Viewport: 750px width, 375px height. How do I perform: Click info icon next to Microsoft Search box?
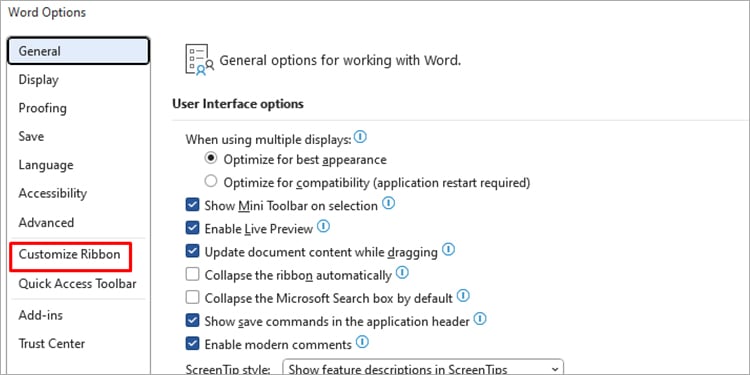pos(463,296)
